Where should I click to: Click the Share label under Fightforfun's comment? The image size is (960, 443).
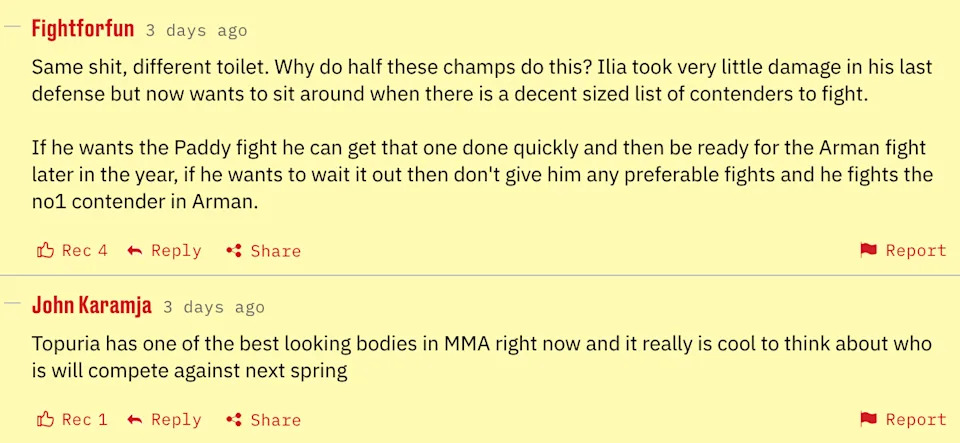tap(276, 250)
